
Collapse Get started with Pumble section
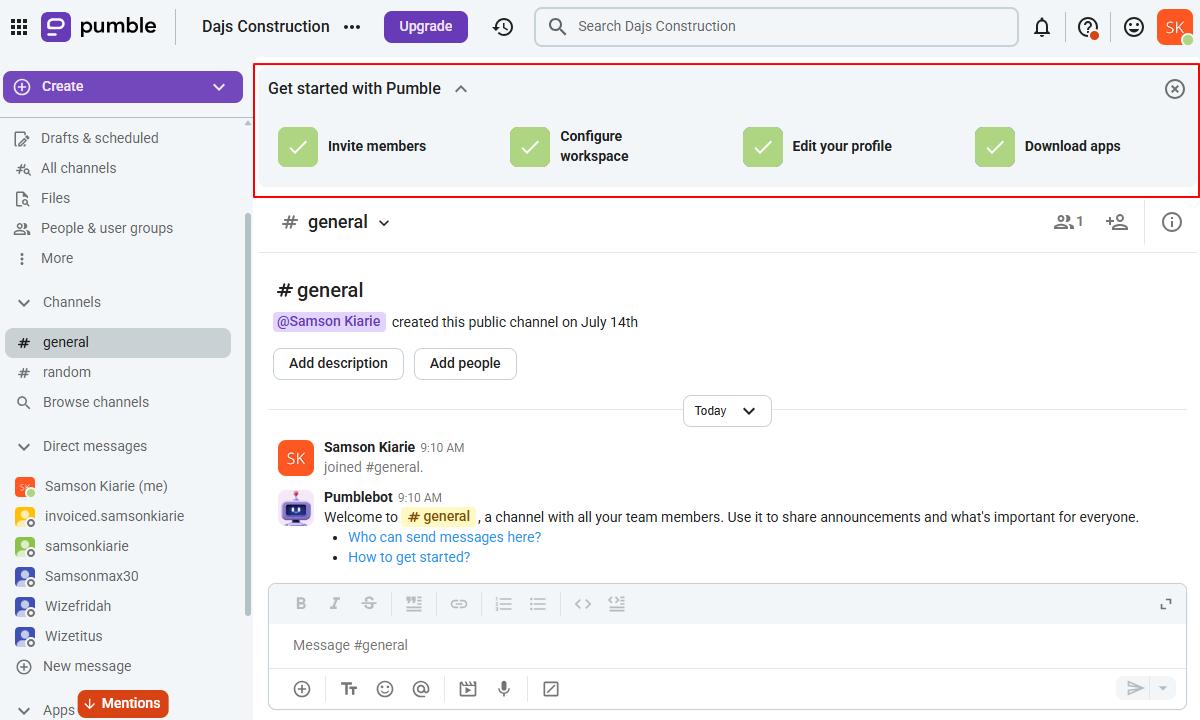(461, 89)
